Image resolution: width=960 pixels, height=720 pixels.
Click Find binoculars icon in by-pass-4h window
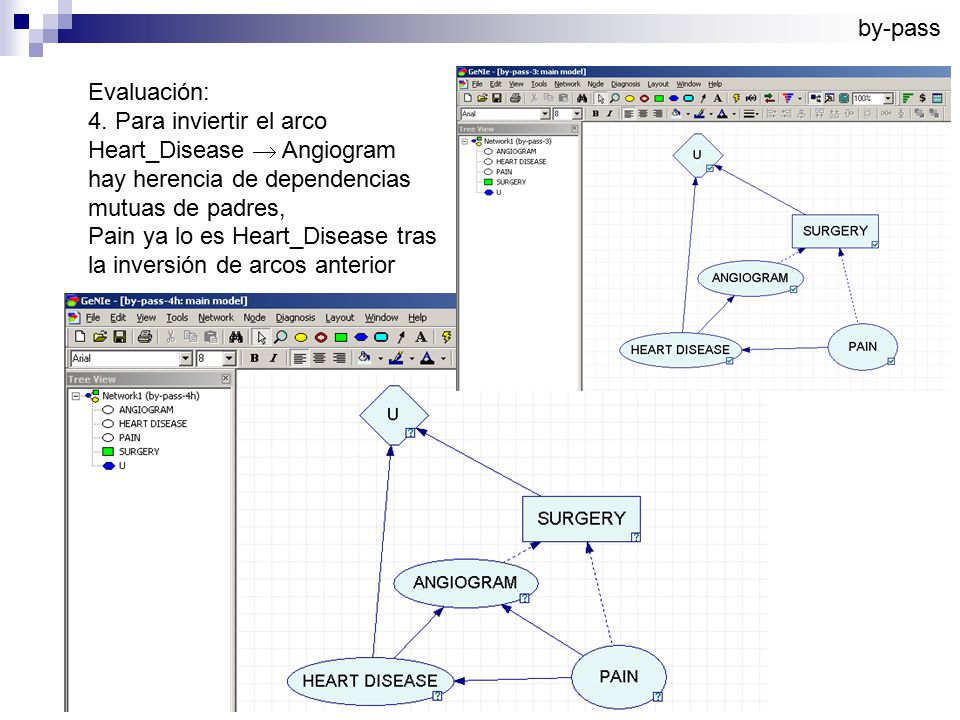(x=236, y=337)
